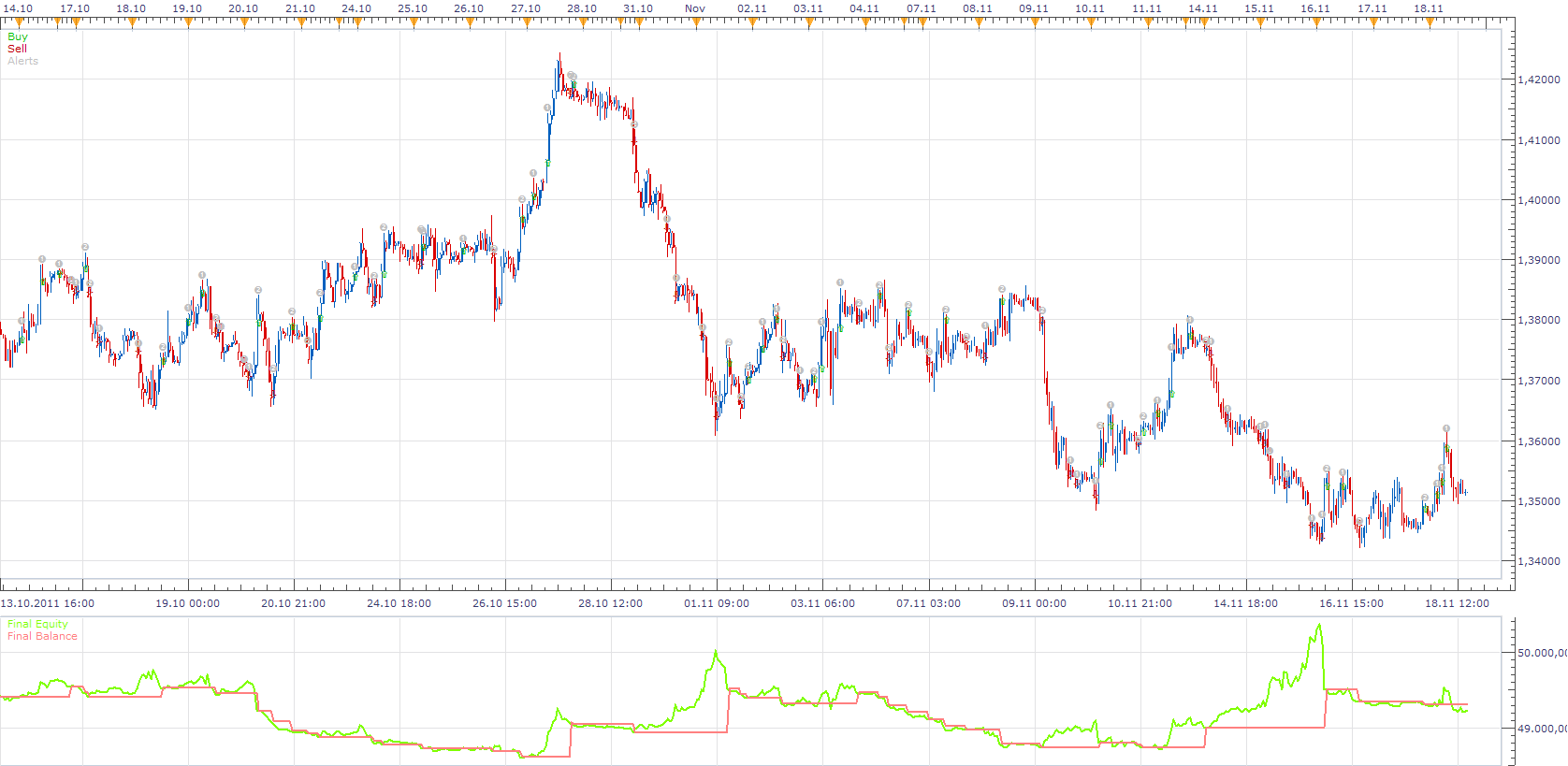Image resolution: width=1568 pixels, height=766 pixels.
Task: Click the green Buy legend label
Action: [18, 36]
